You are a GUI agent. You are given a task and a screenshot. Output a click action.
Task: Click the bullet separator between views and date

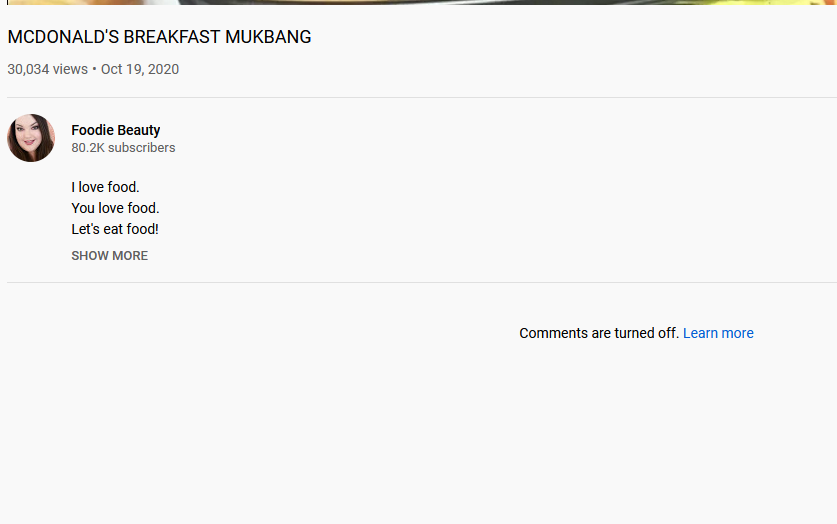tap(94, 69)
